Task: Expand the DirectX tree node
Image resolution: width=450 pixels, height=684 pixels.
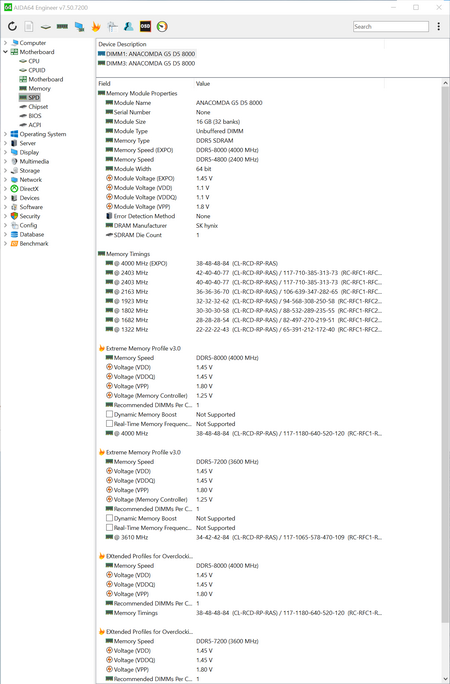Action: [5, 189]
